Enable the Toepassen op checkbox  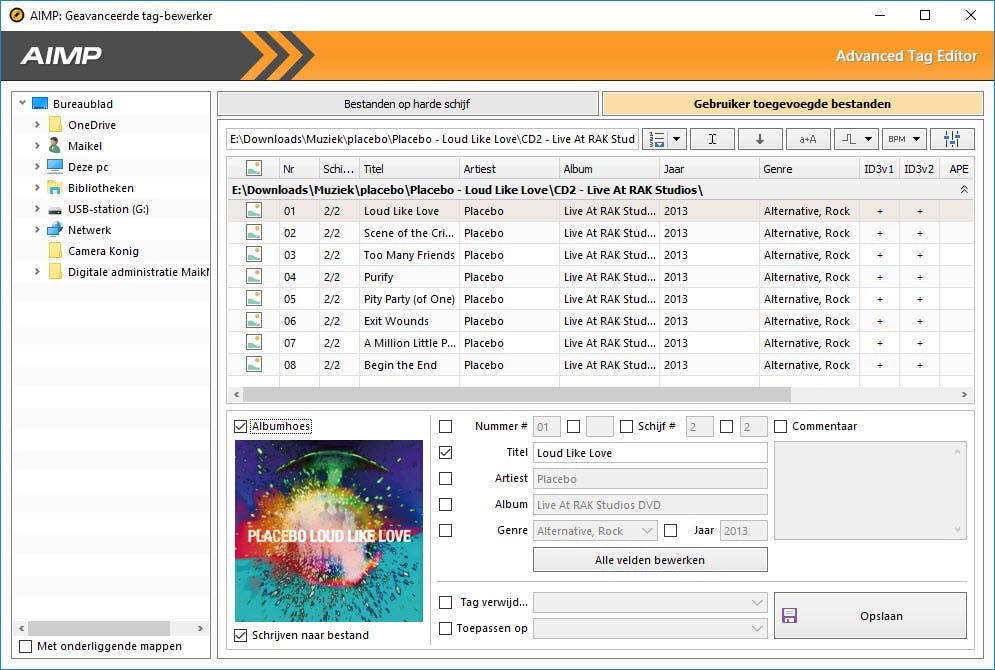[x=445, y=628]
